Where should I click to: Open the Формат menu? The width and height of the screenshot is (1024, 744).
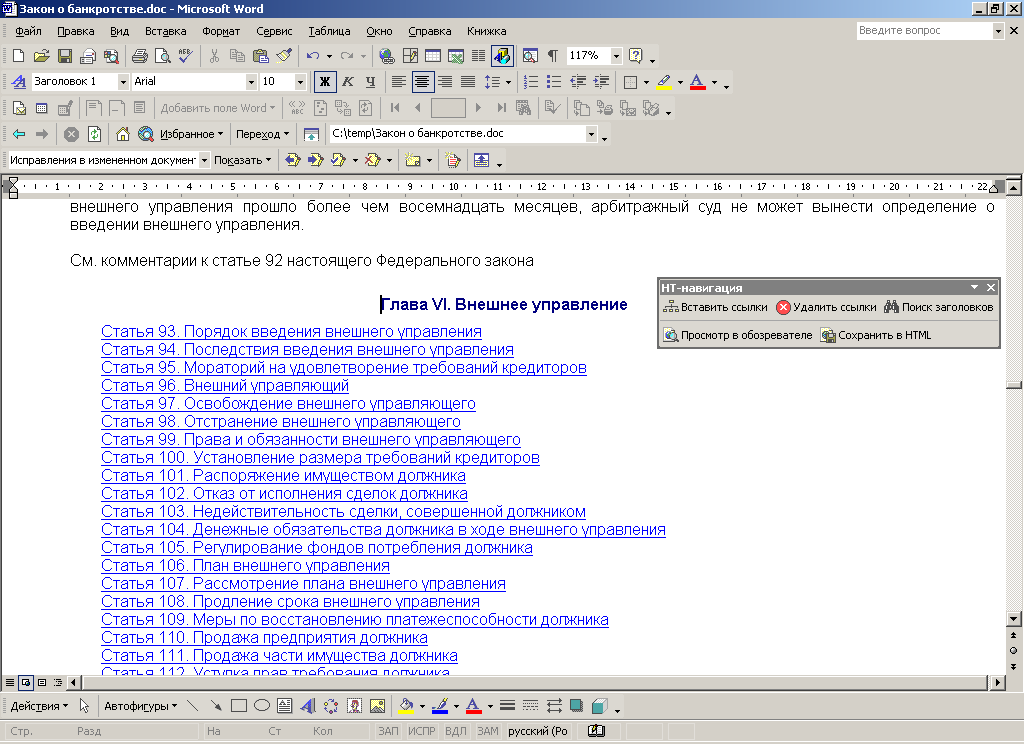[x=221, y=31]
